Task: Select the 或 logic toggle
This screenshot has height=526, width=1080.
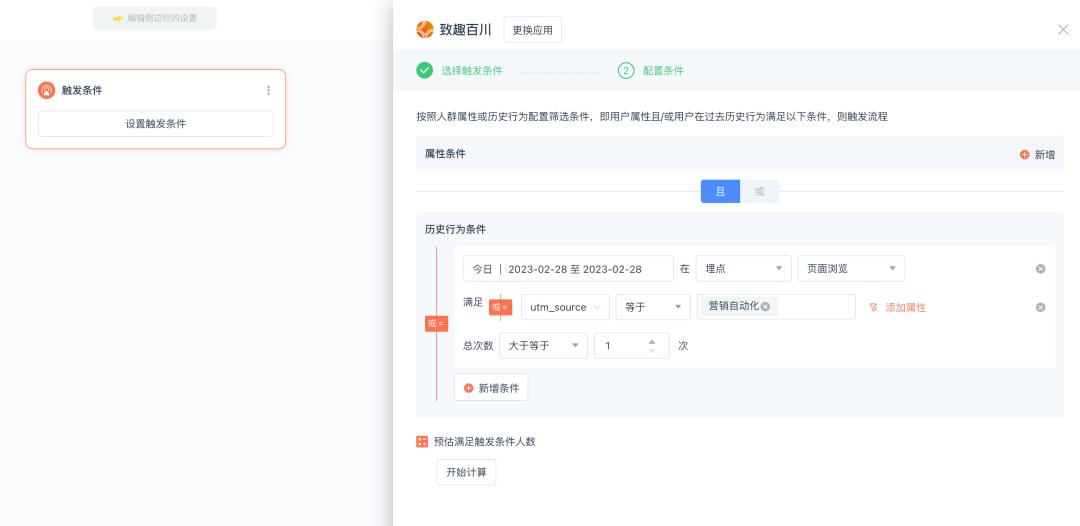Action: click(759, 191)
